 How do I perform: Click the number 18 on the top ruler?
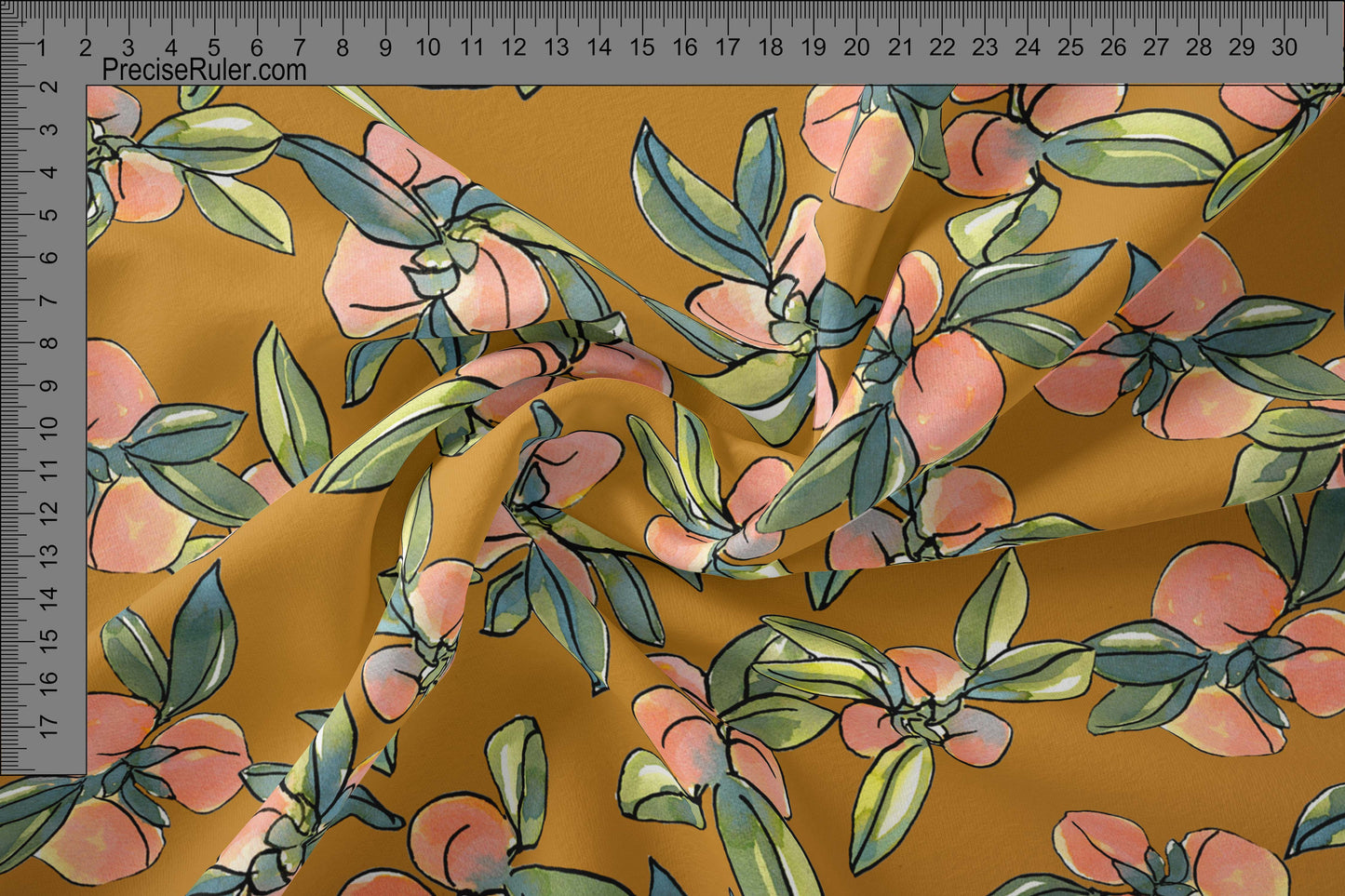[771, 47]
